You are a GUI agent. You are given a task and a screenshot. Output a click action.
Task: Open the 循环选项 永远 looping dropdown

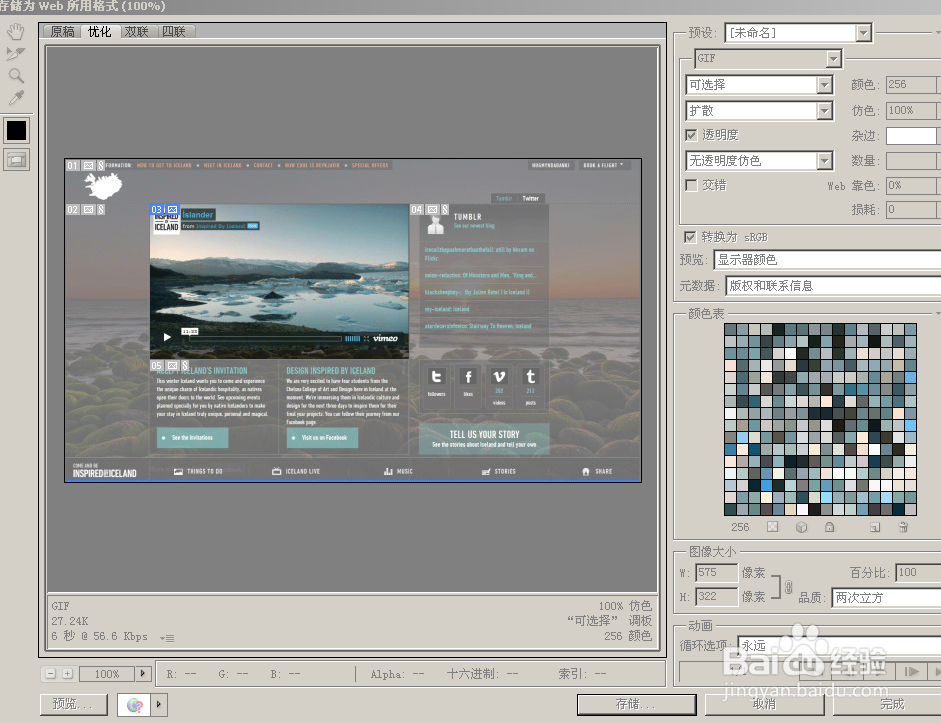(840, 646)
